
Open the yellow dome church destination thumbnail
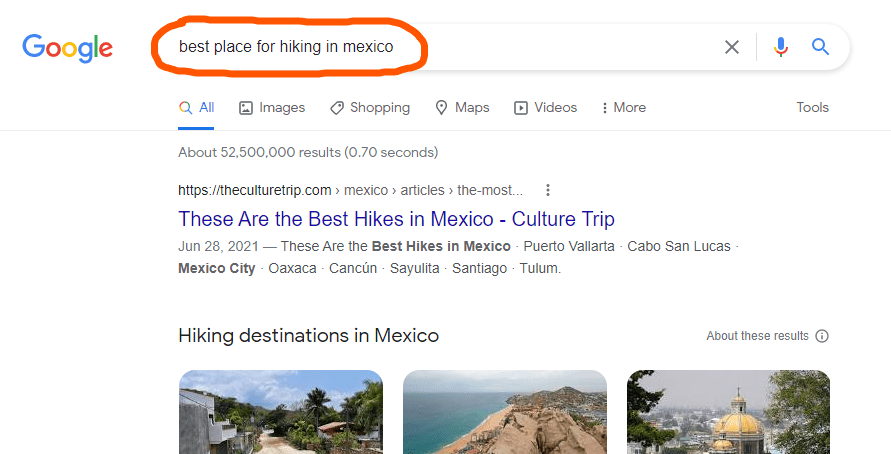(728, 412)
